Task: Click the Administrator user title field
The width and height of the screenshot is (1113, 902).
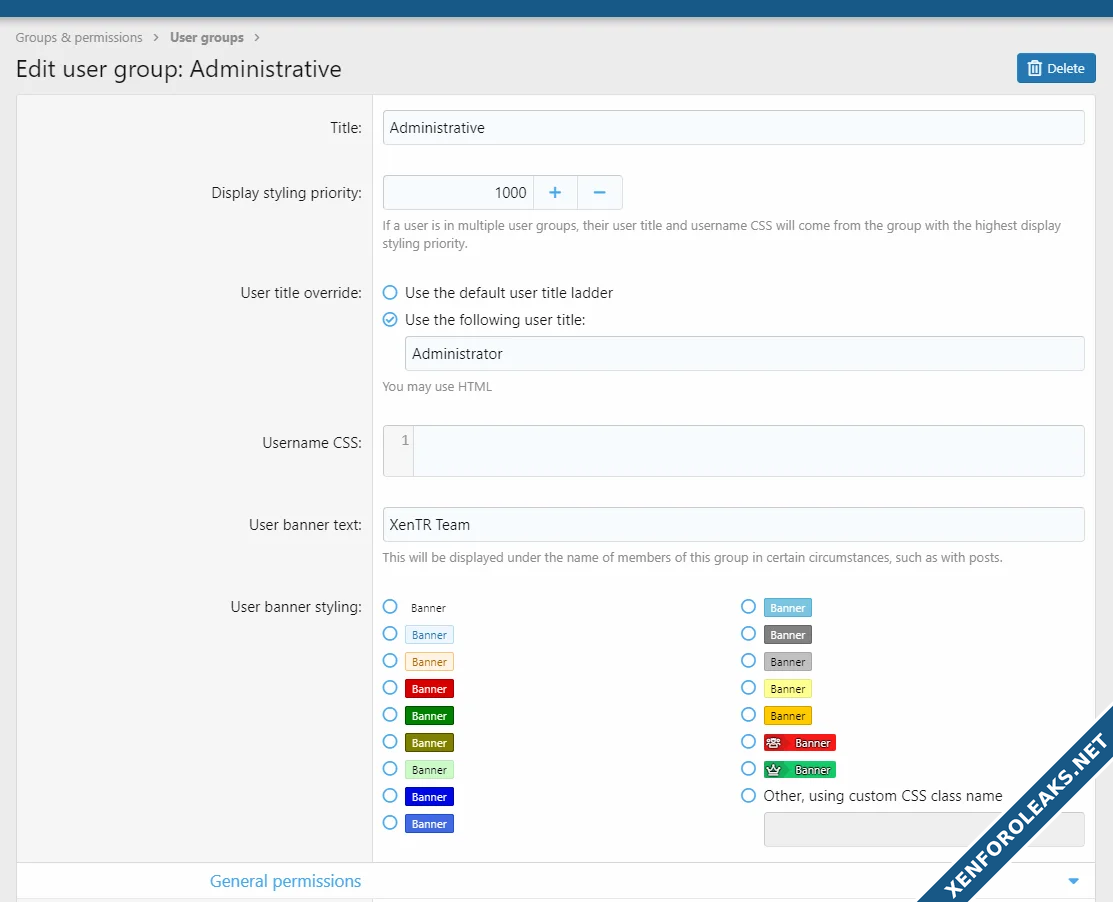Action: [x=744, y=354]
